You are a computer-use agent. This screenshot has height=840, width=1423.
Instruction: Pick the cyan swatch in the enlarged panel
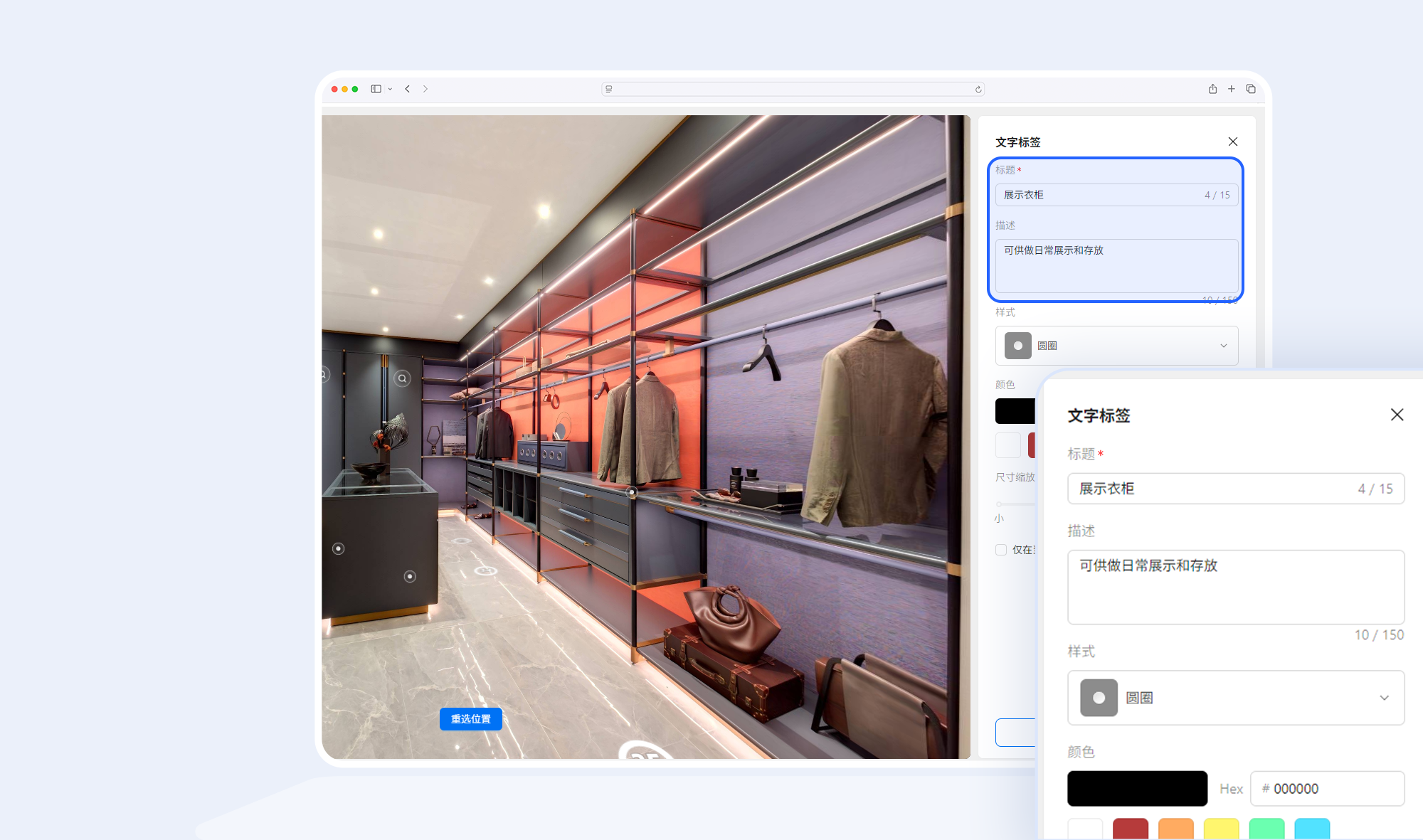(1312, 829)
